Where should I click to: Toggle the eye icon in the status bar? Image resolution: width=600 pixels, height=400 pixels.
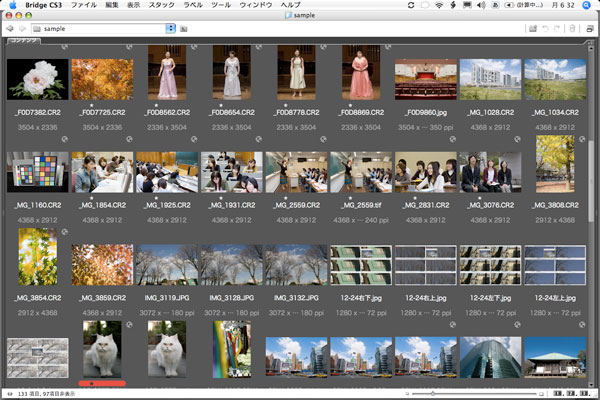tap(10, 393)
